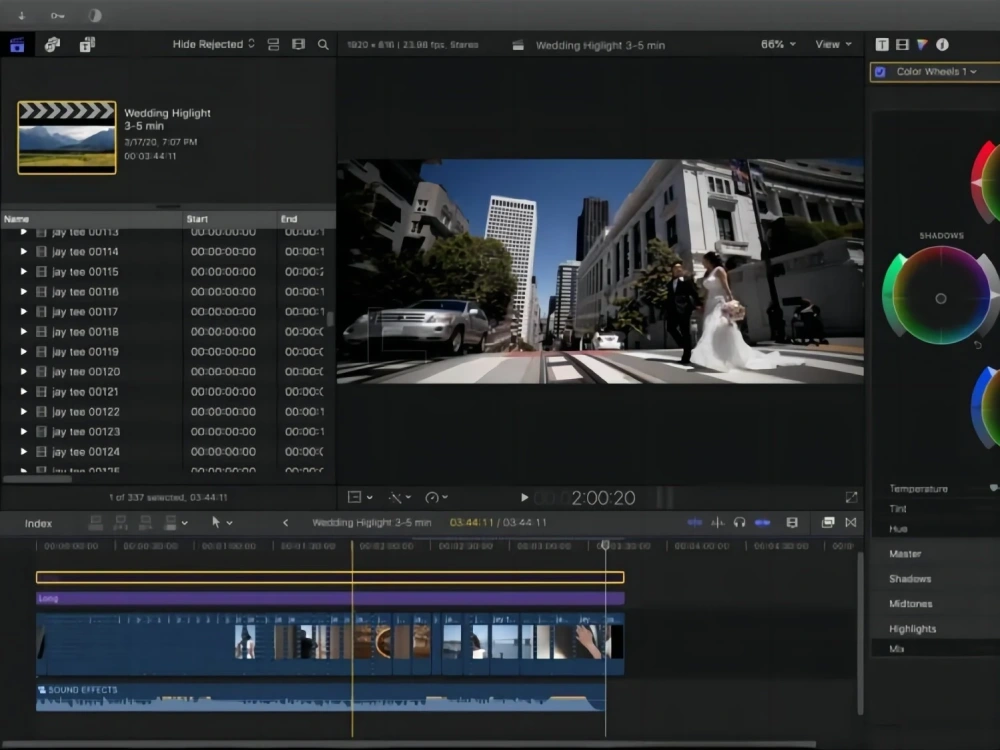Click the Shadows color wheel center puck
Viewport: 1000px width, 750px height.
click(941, 298)
